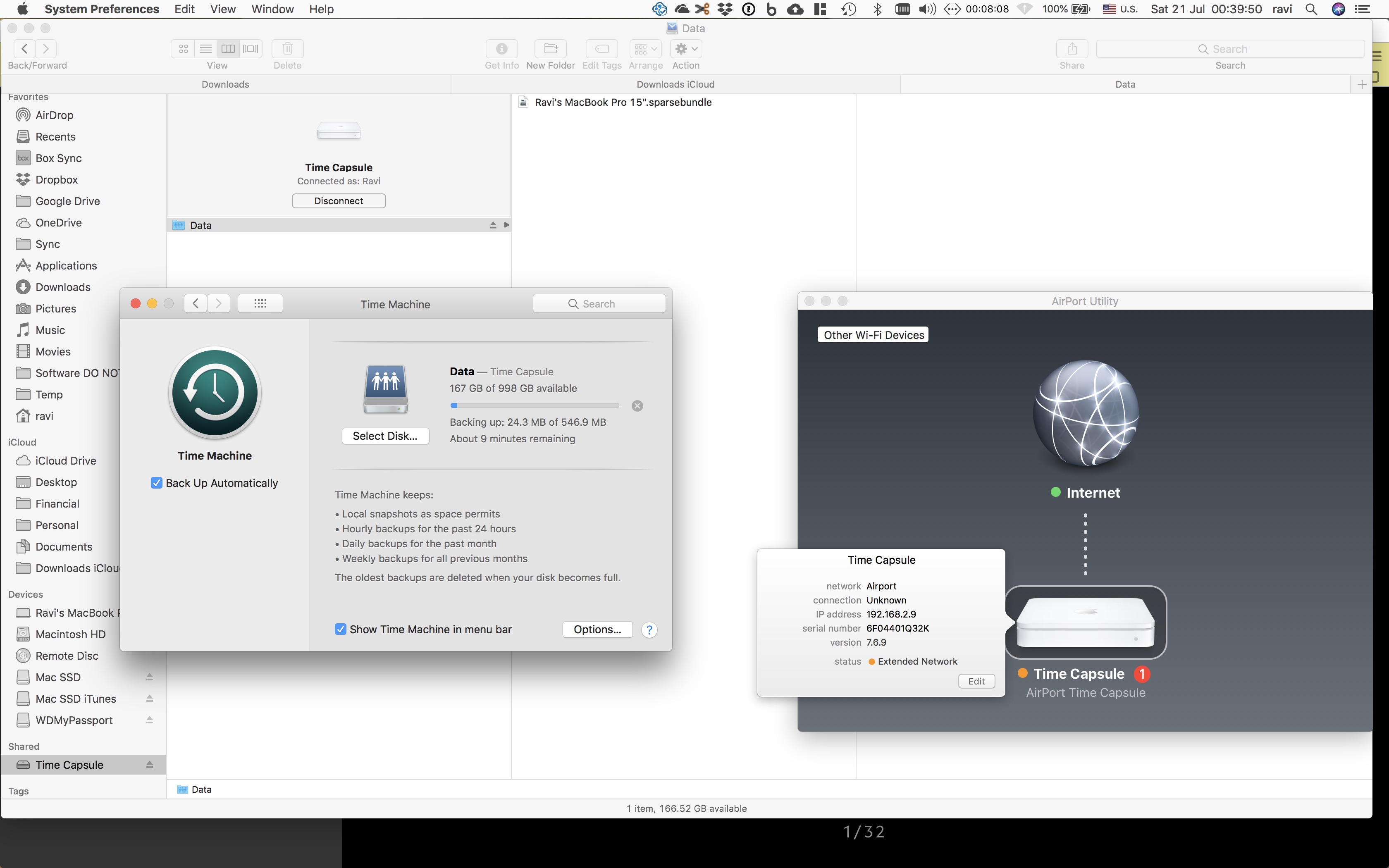Open the Window menu in the menu bar

[x=272, y=9]
